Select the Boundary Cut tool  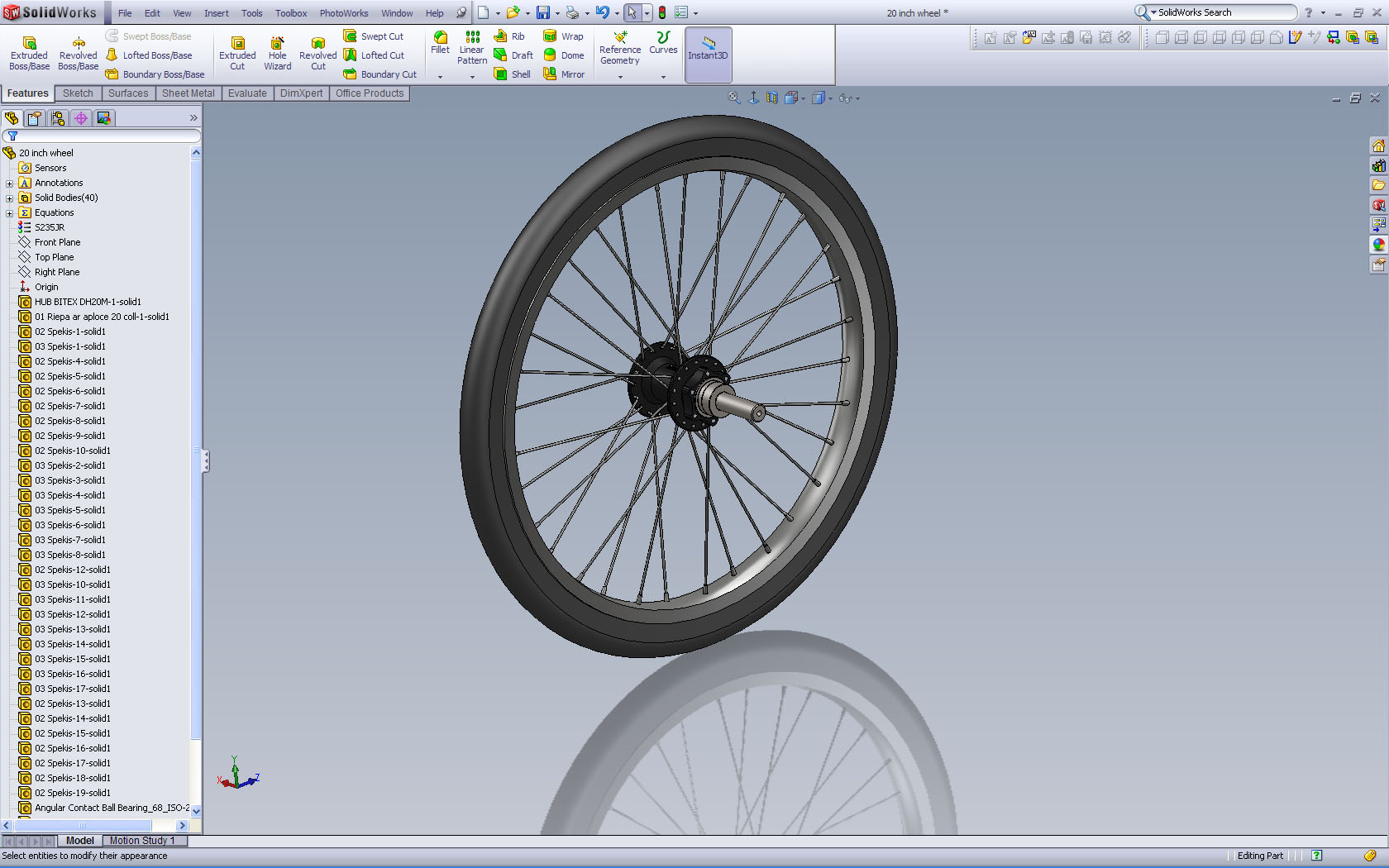tap(380, 74)
